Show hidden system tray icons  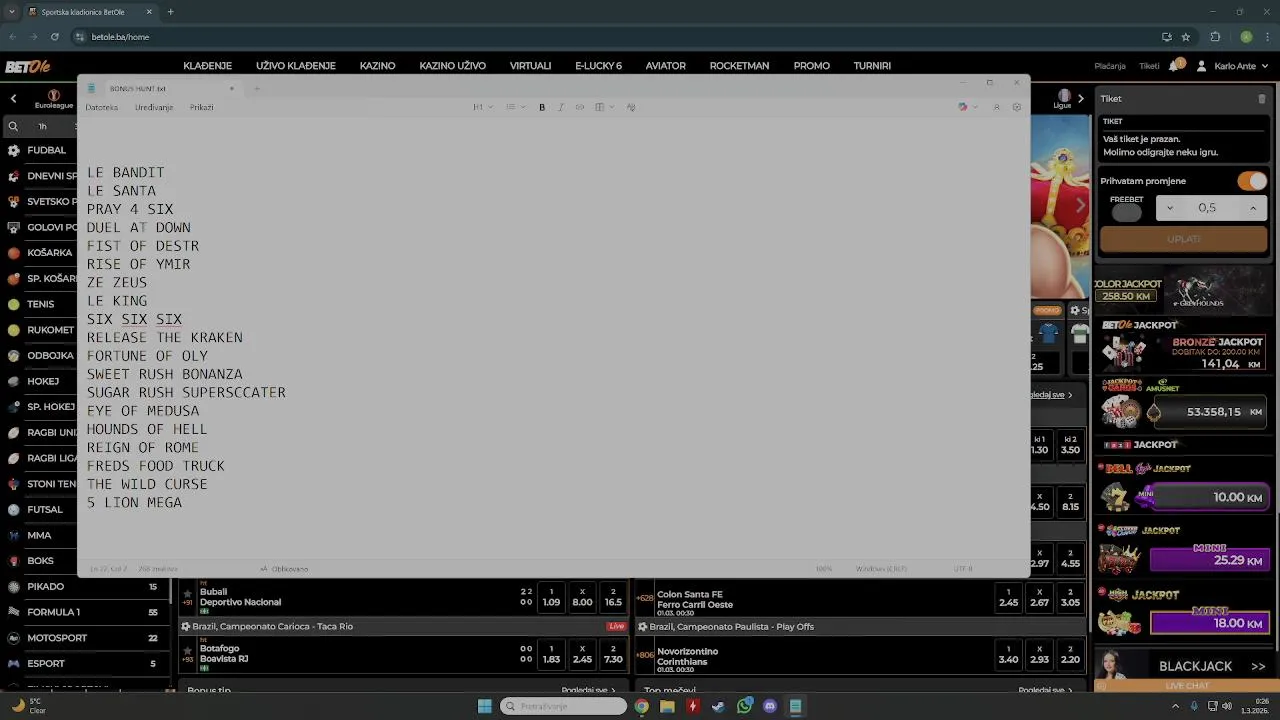click(1175, 706)
